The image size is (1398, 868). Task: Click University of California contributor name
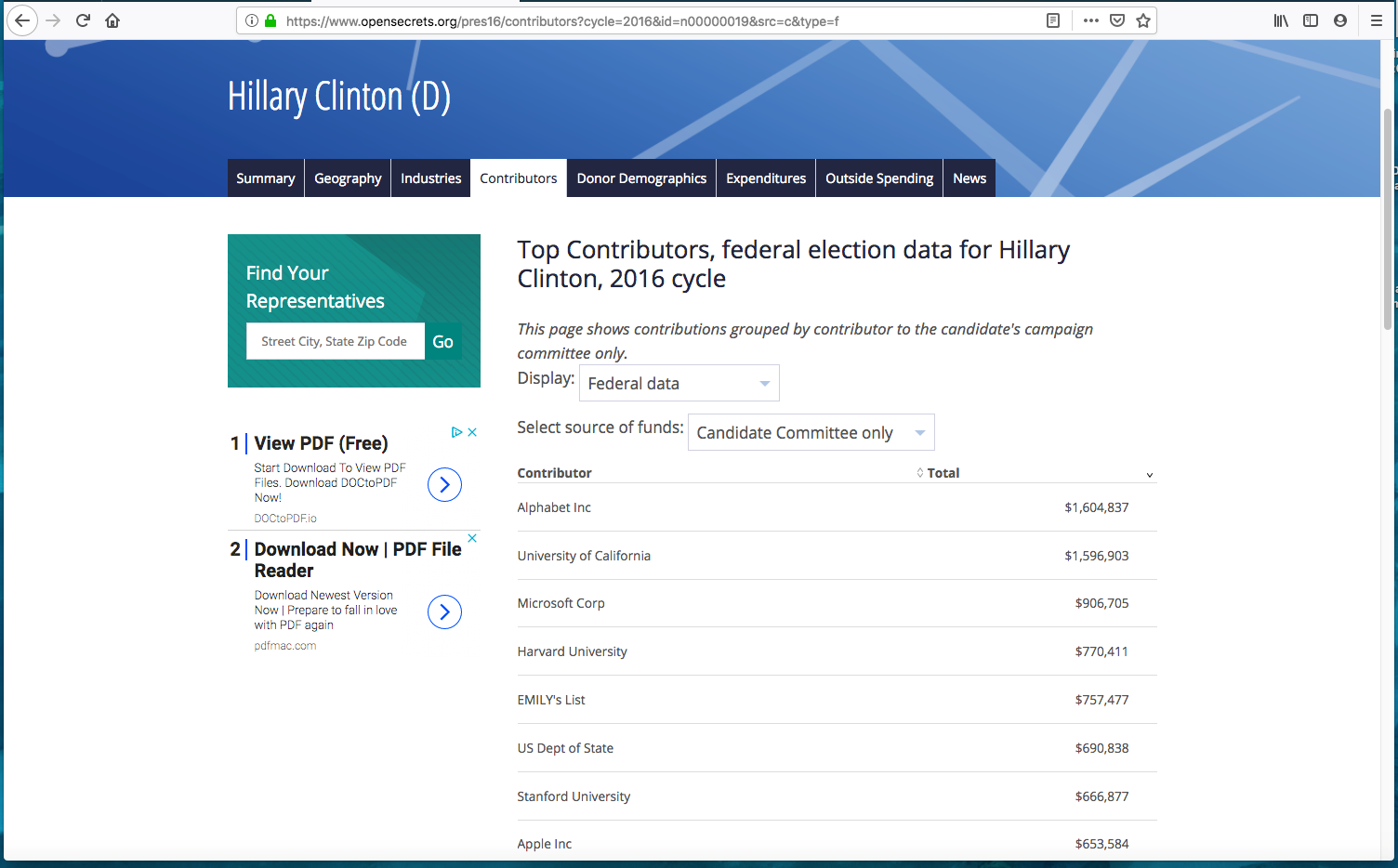pyautogui.click(x=584, y=556)
